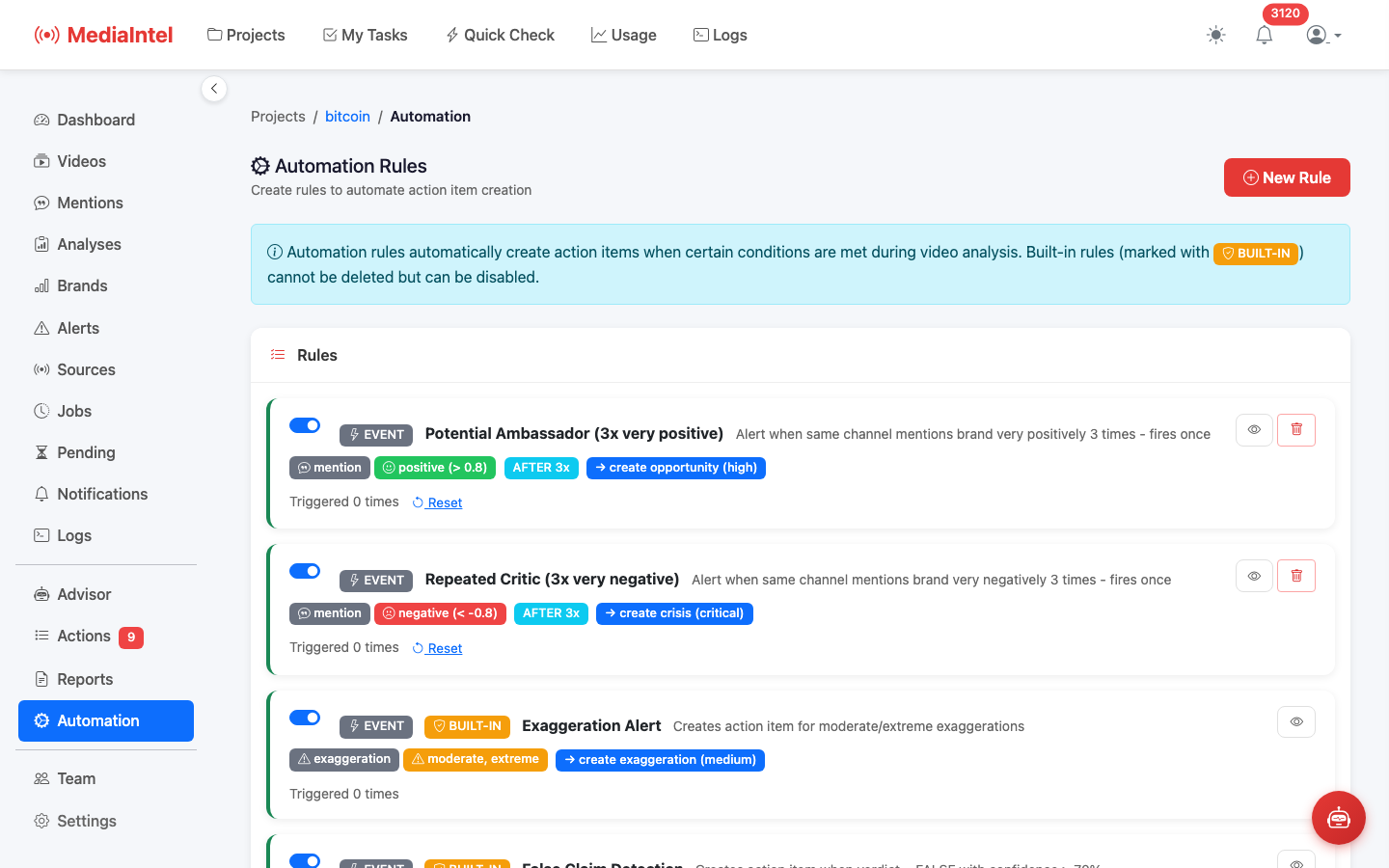Open the floating Advisor chat bubble

point(1338,818)
